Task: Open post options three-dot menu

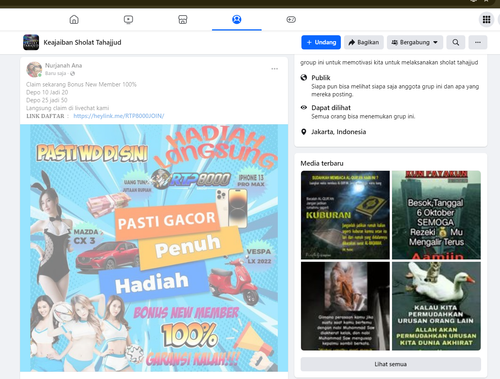Action: [274, 69]
